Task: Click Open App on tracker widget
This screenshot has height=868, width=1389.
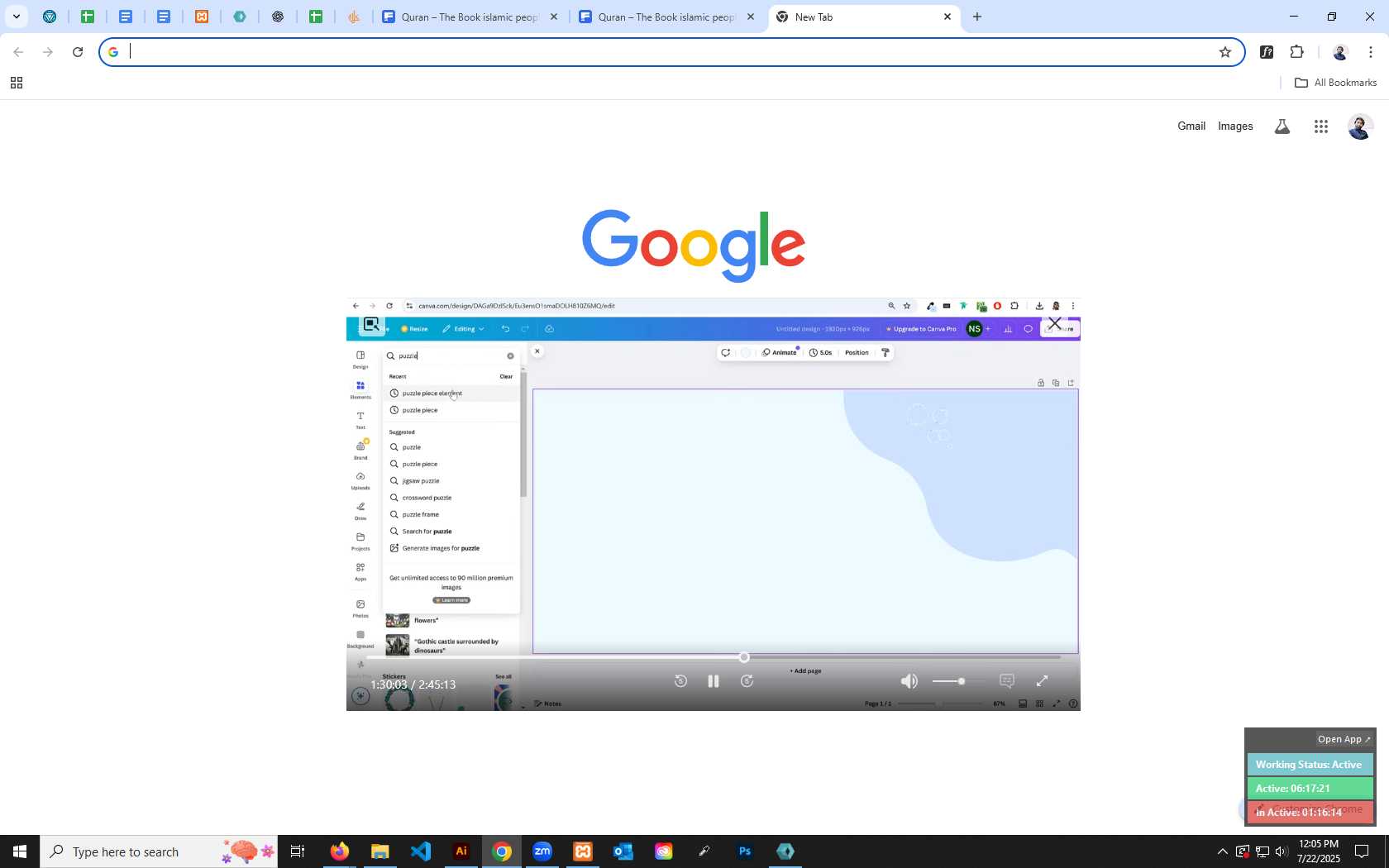Action: pyautogui.click(x=1344, y=739)
